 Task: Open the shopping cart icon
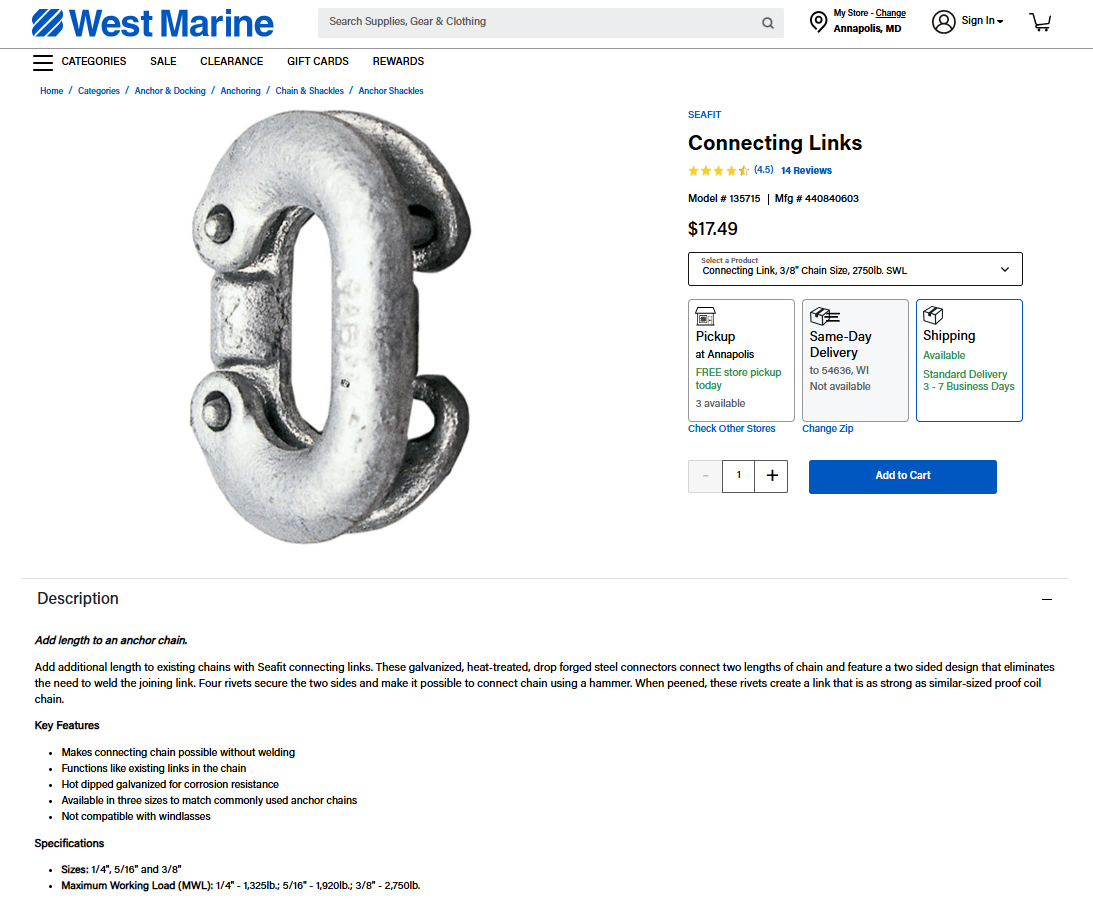pyautogui.click(x=1040, y=22)
